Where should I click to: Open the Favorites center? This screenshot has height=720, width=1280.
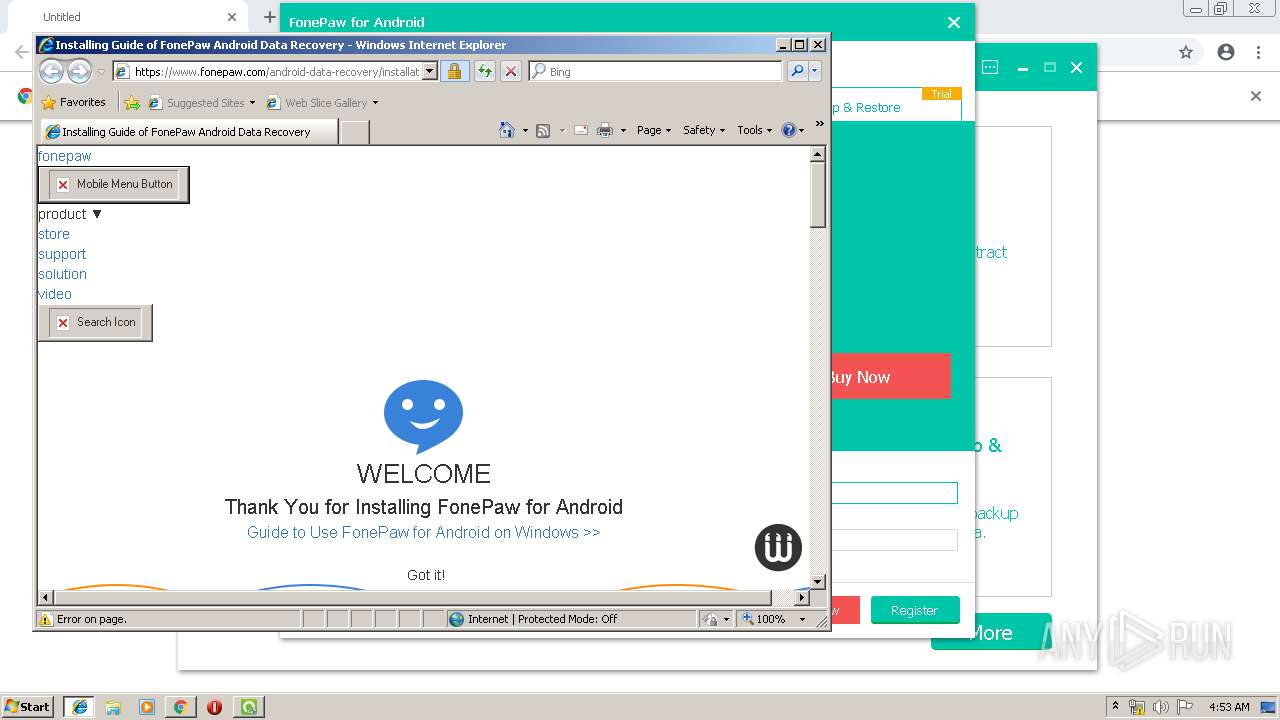pyautogui.click(x=73, y=102)
